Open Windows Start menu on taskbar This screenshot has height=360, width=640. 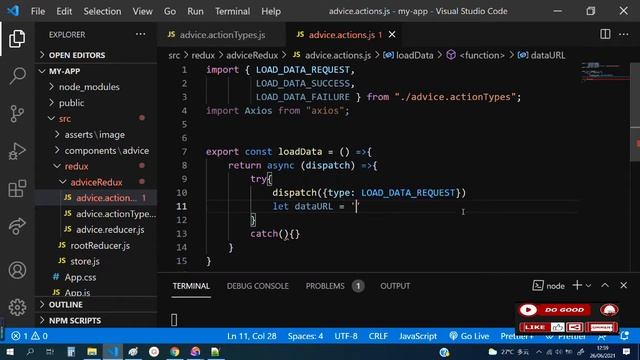[x=9, y=352]
